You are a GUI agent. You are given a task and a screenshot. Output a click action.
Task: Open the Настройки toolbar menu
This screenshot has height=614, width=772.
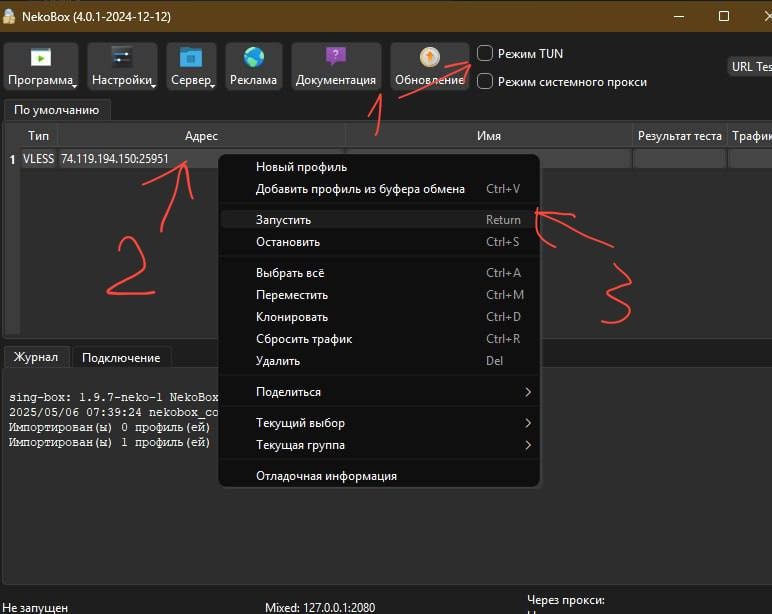pos(122,66)
